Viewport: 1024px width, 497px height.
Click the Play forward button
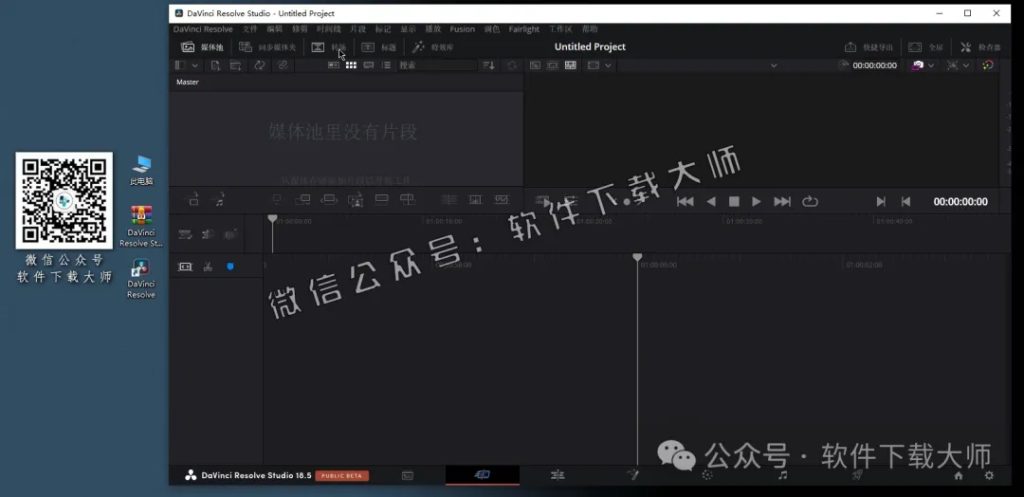756,202
